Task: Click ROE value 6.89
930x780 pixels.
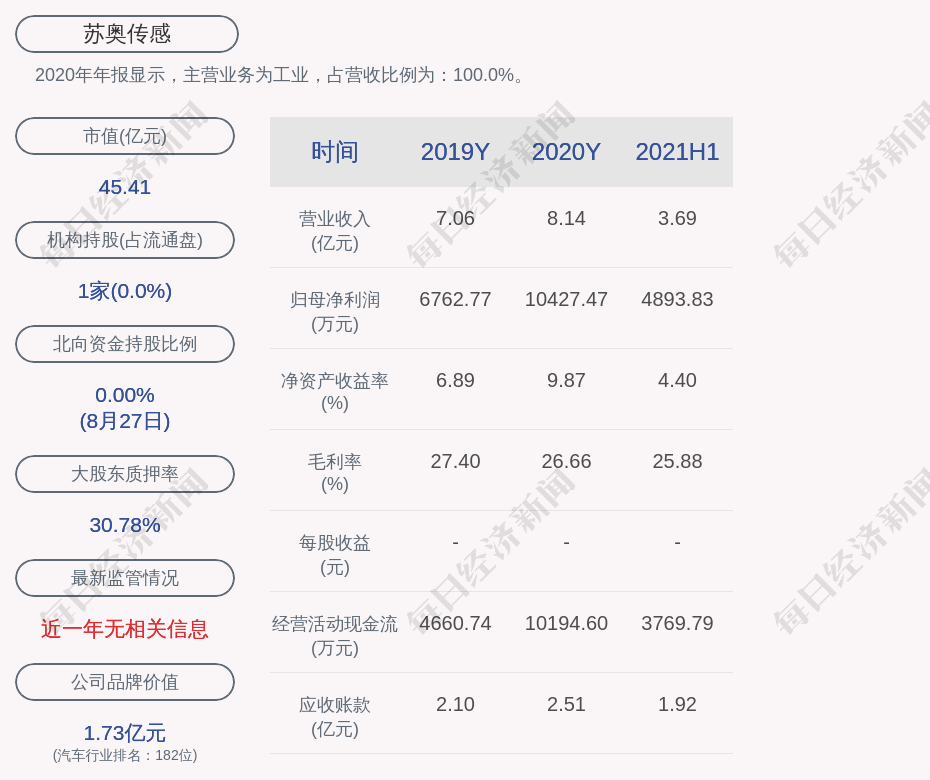Action: [x=455, y=380]
